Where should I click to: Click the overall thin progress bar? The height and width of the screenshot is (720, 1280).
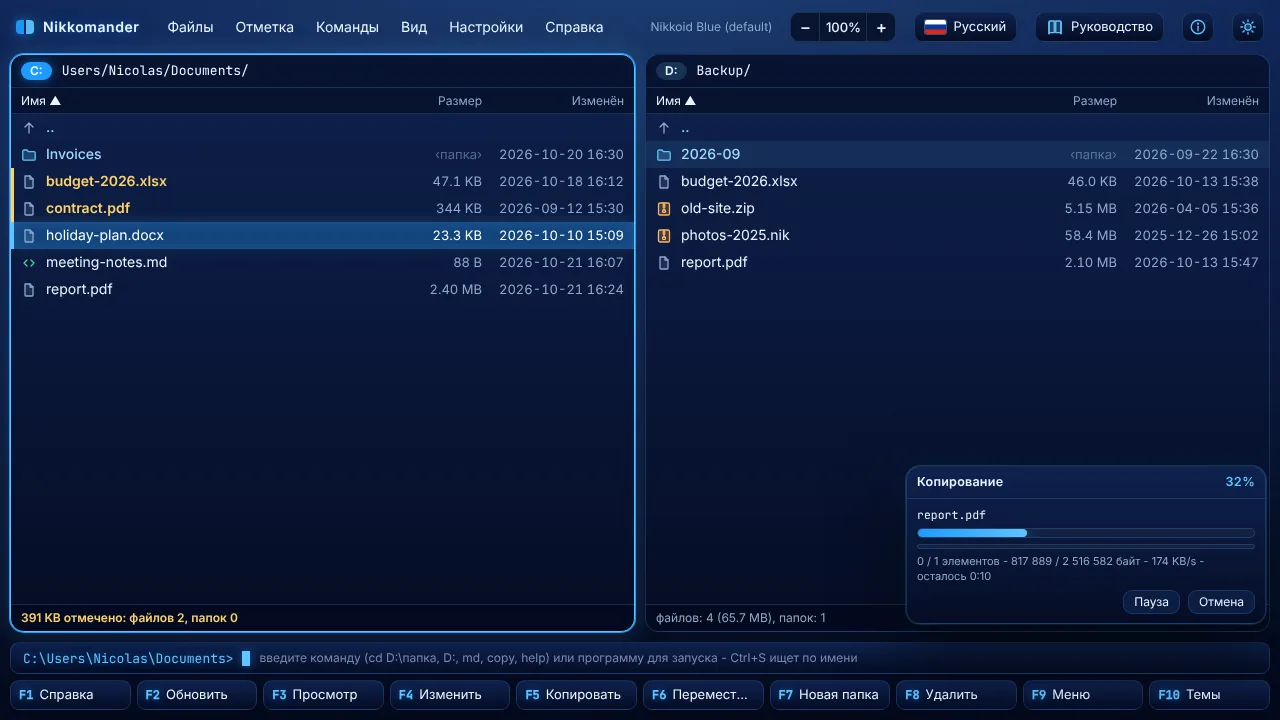click(x=1085, y=546)
